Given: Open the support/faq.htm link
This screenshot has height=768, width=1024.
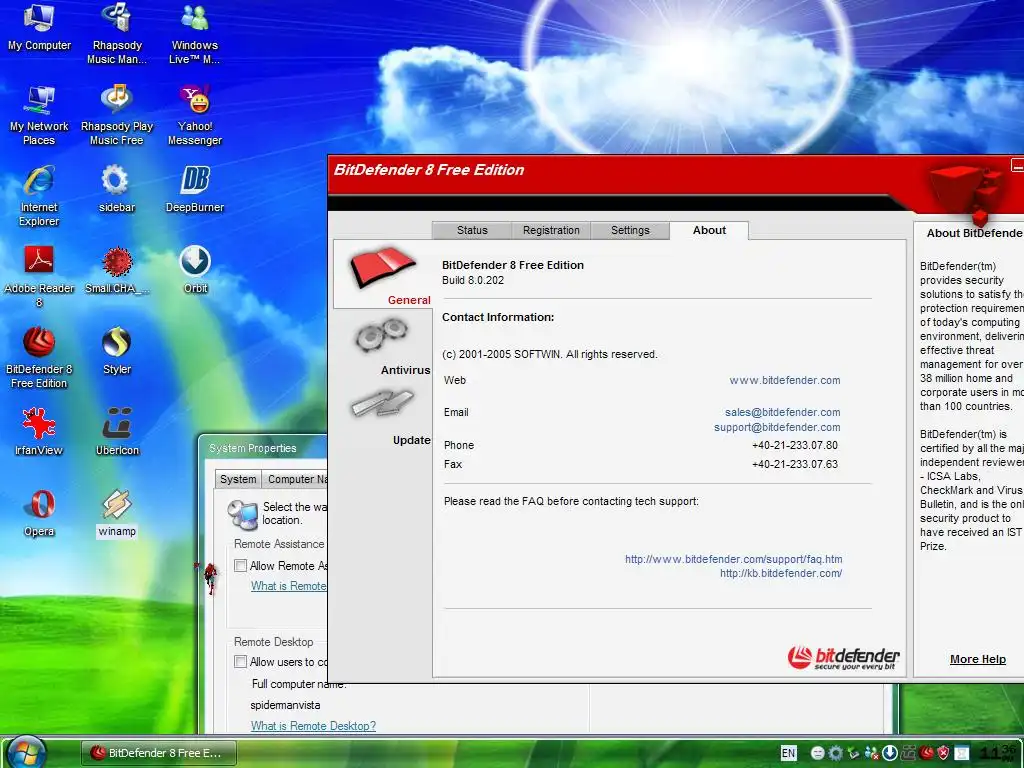Looking at the screenshot, I should coord(733,559).
